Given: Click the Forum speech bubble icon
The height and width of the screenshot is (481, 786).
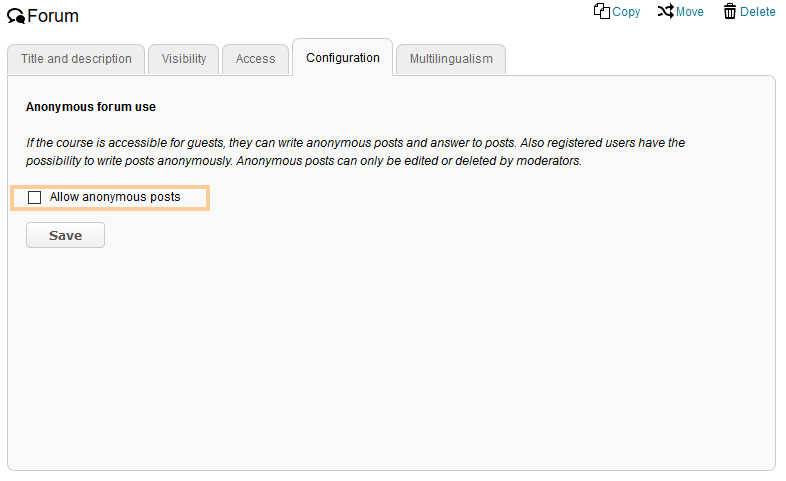Looking at the screenshot, I should pyautogui.click(x=16, y=17).
